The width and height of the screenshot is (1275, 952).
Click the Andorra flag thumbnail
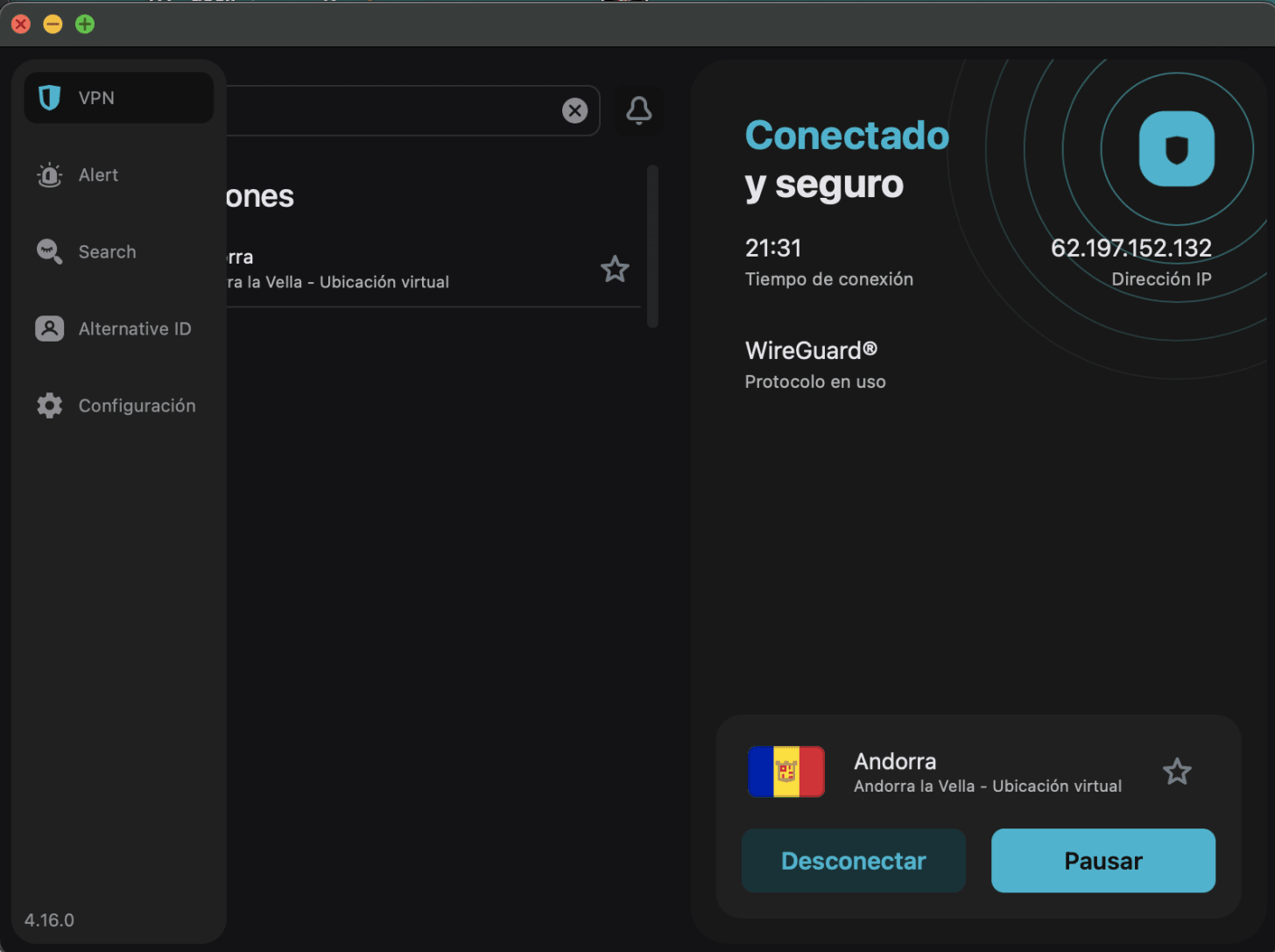click(x=786, y=772)
